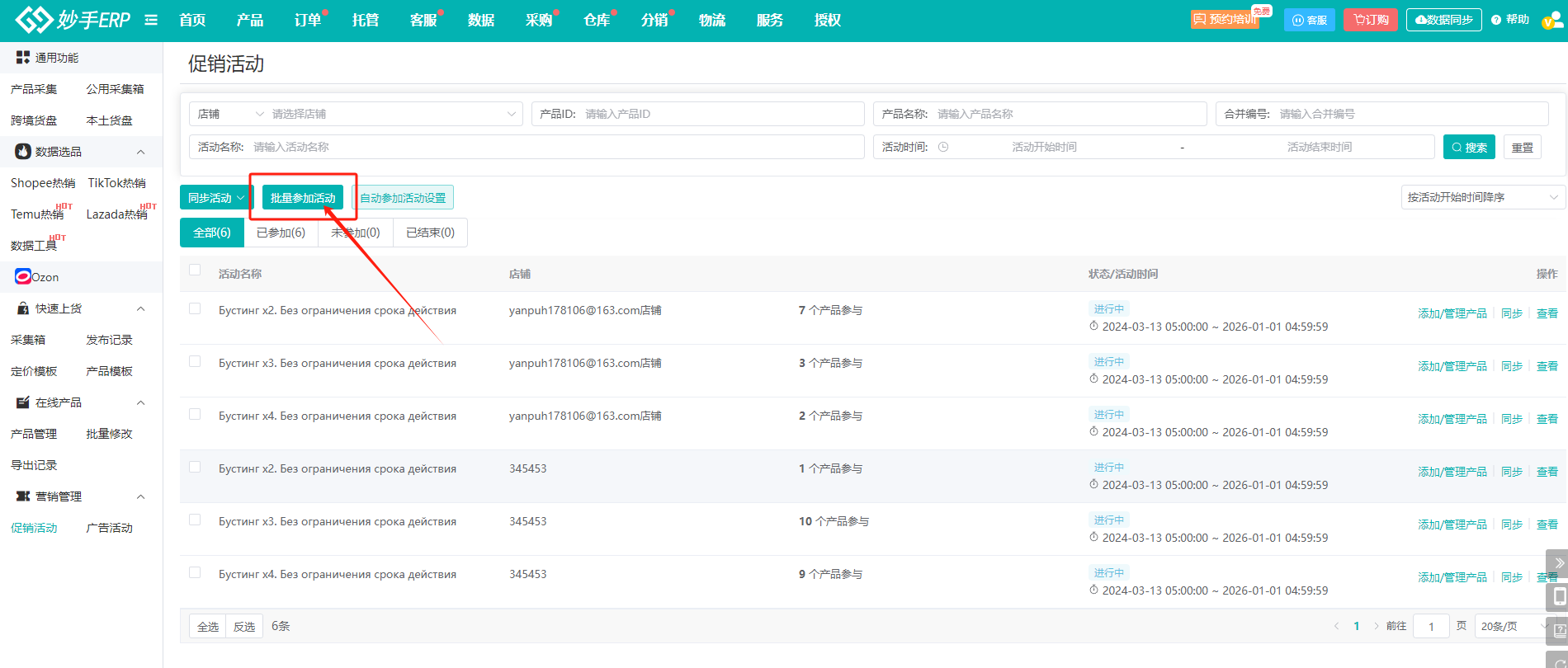
Task: Go to next page arrow
Action: tap(1376, 626)
